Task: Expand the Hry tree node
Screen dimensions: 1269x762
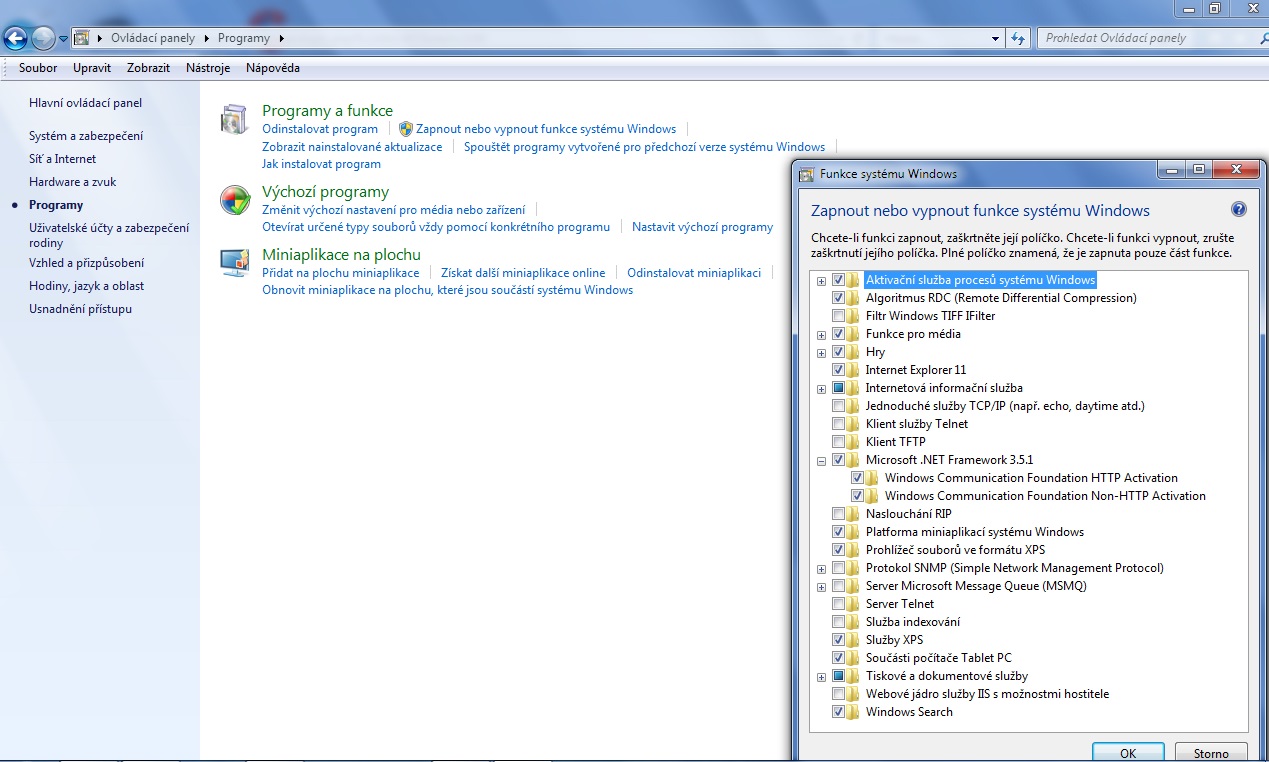Action: tap(821, 353)
